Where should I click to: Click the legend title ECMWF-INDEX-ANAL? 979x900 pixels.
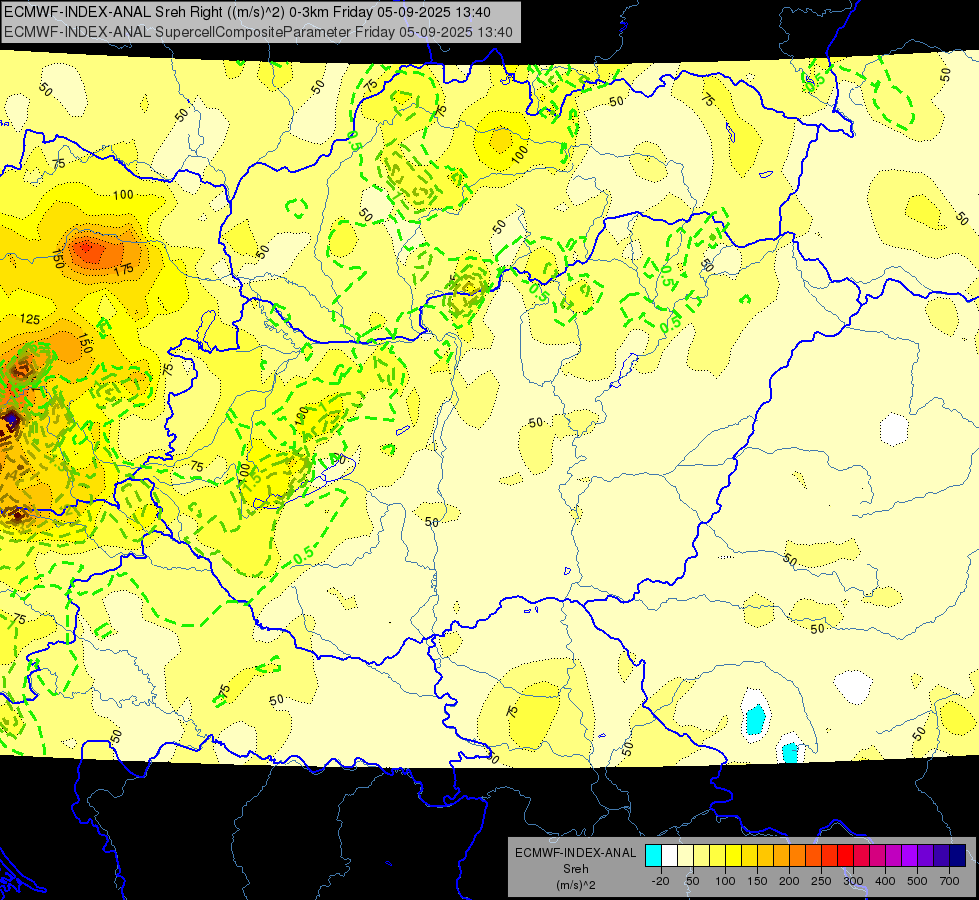(576, 853)
